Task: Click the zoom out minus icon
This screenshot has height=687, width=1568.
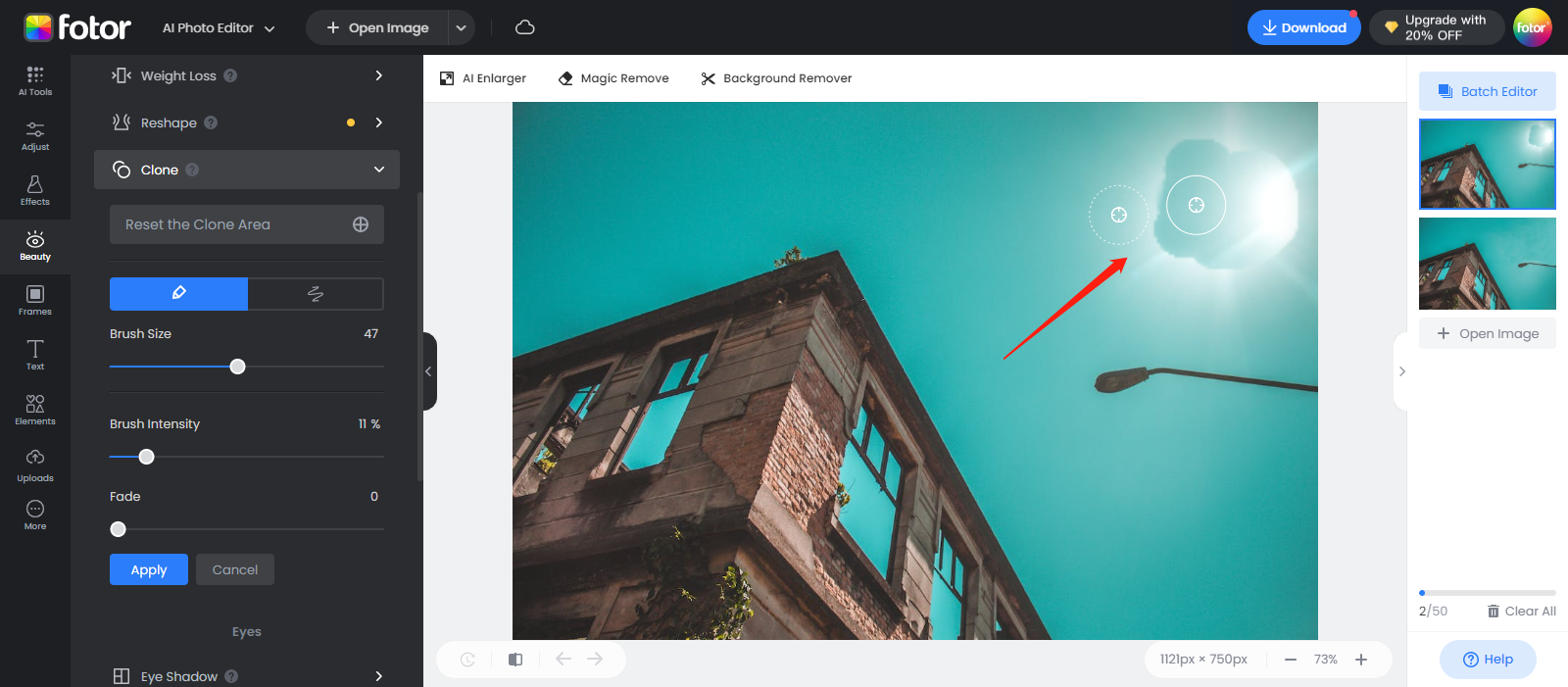Action: pyautogui.click(x=1291, y=660)
